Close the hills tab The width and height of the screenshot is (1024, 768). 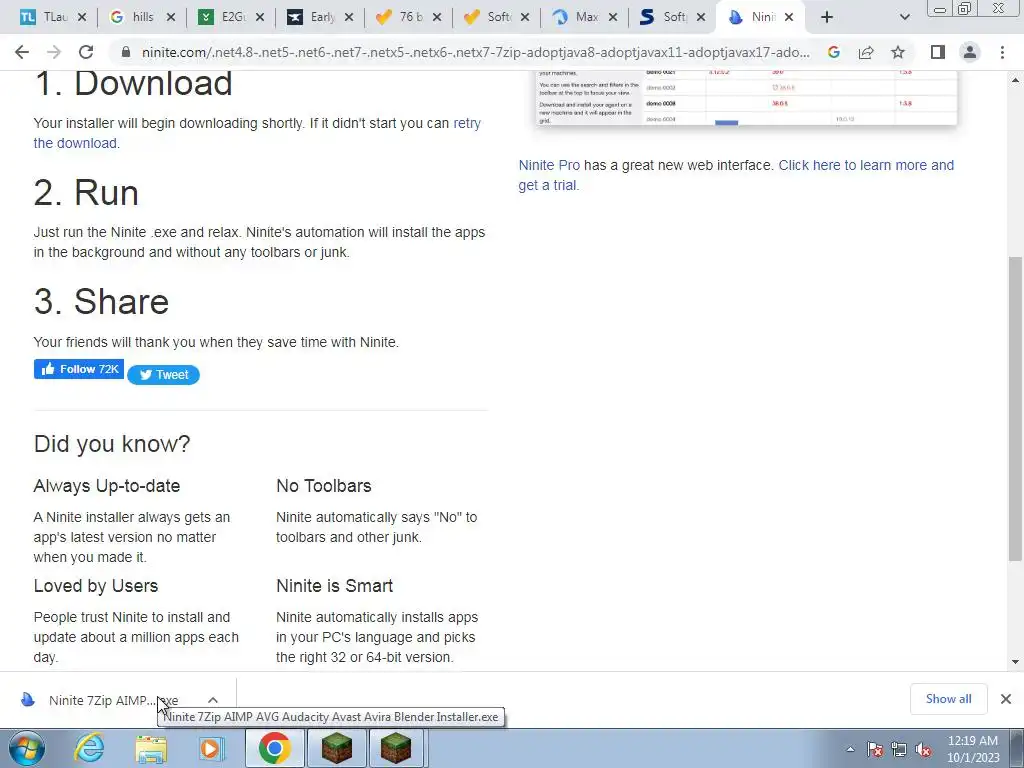tap(171, 18)
